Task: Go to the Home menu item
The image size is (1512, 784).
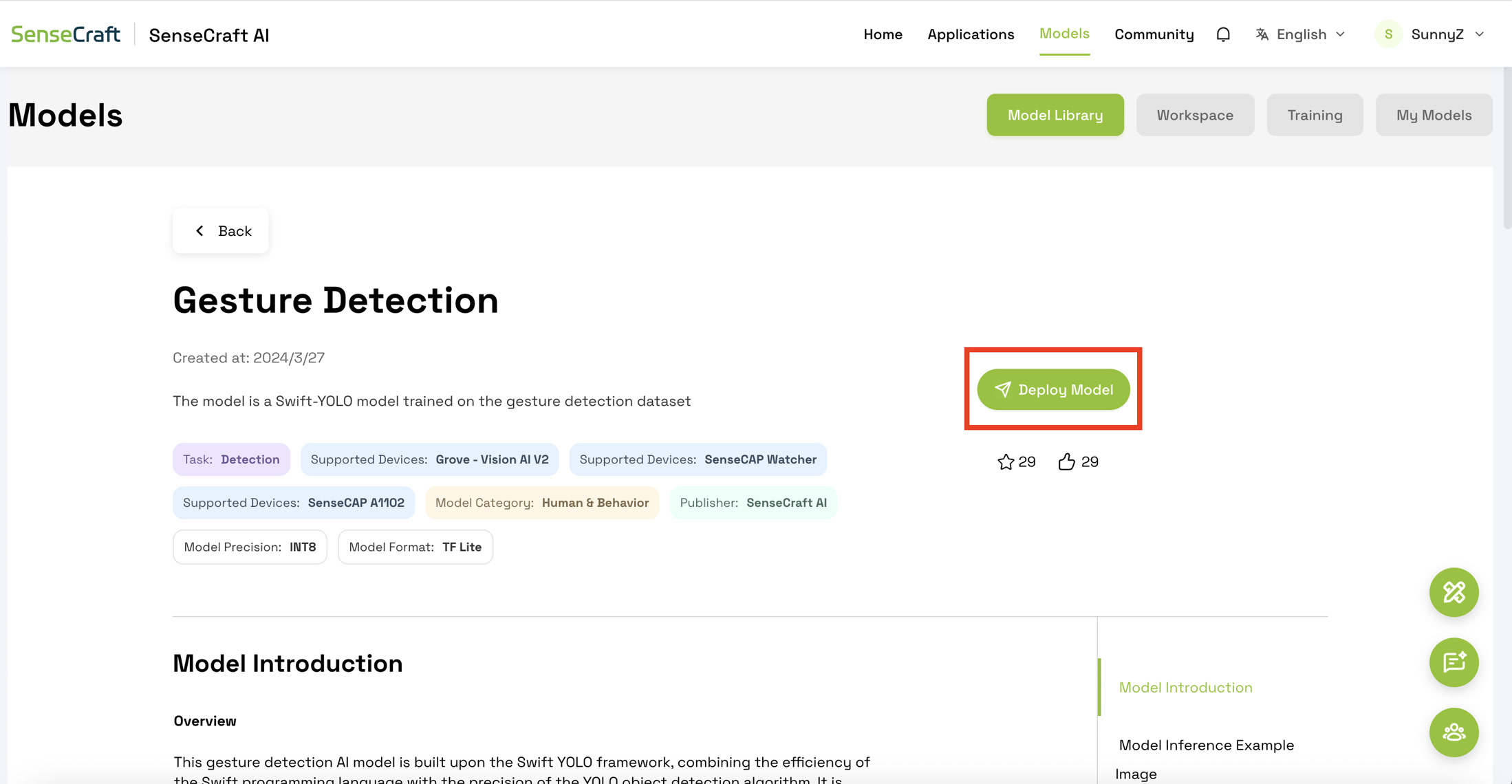Action: [883, 34]
